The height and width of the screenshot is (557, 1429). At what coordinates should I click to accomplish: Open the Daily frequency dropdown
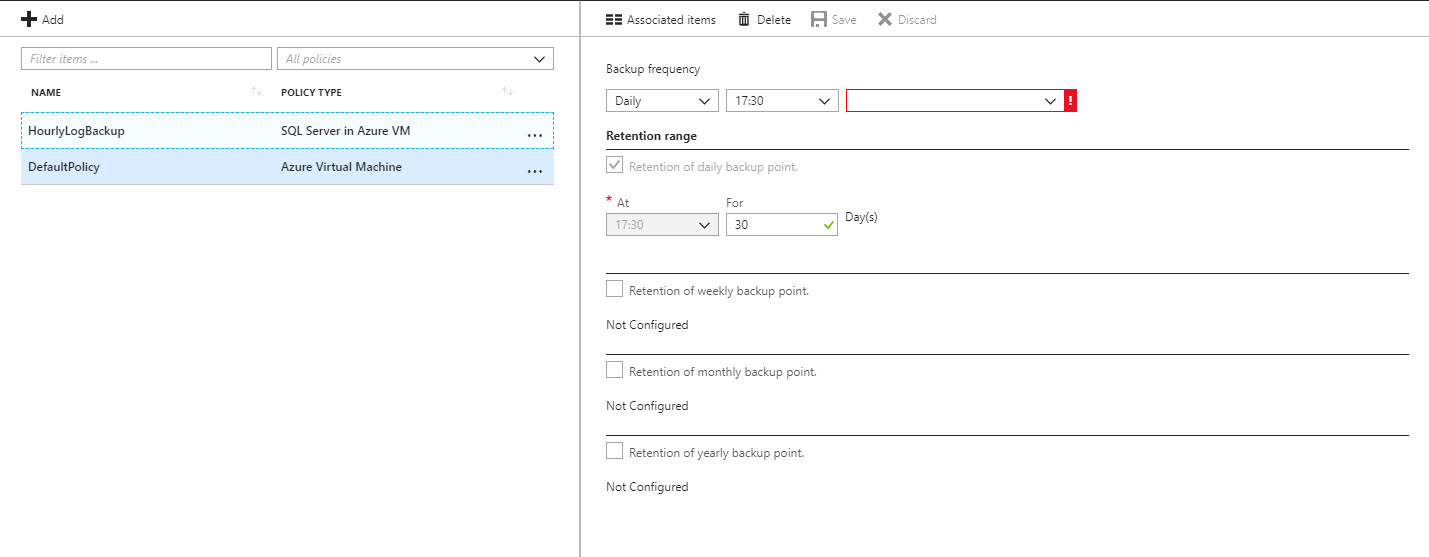(x=662, y=101)
